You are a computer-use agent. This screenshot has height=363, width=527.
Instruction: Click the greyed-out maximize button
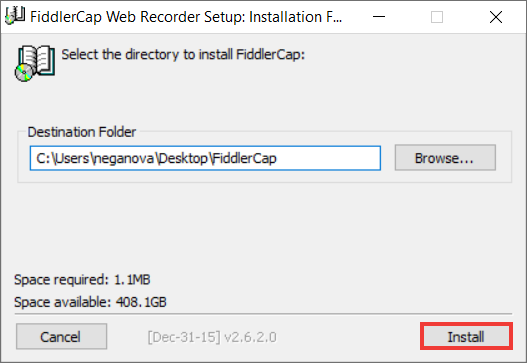coord(437,17)
